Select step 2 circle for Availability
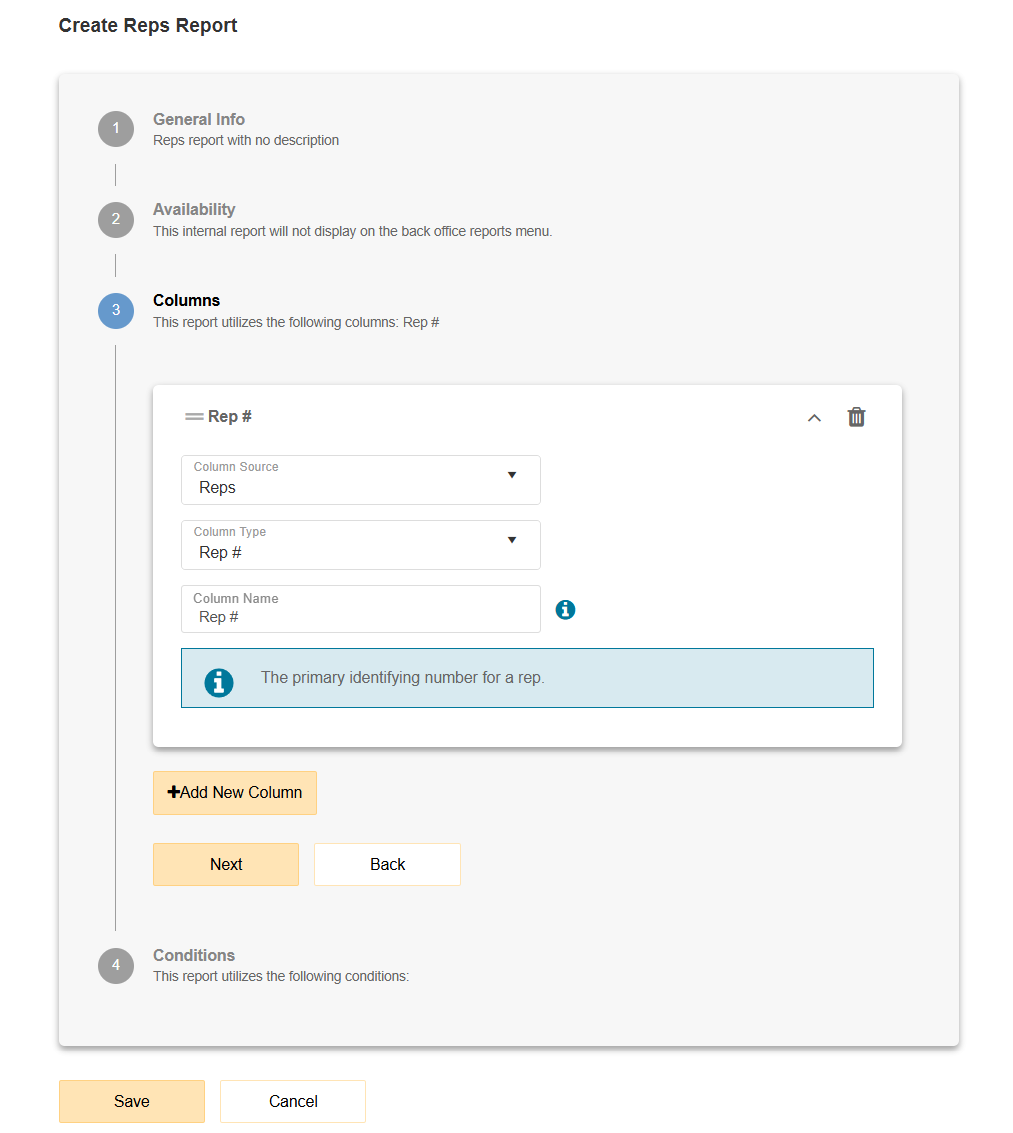1013x1133 pixels. click(x=115, y=219)
